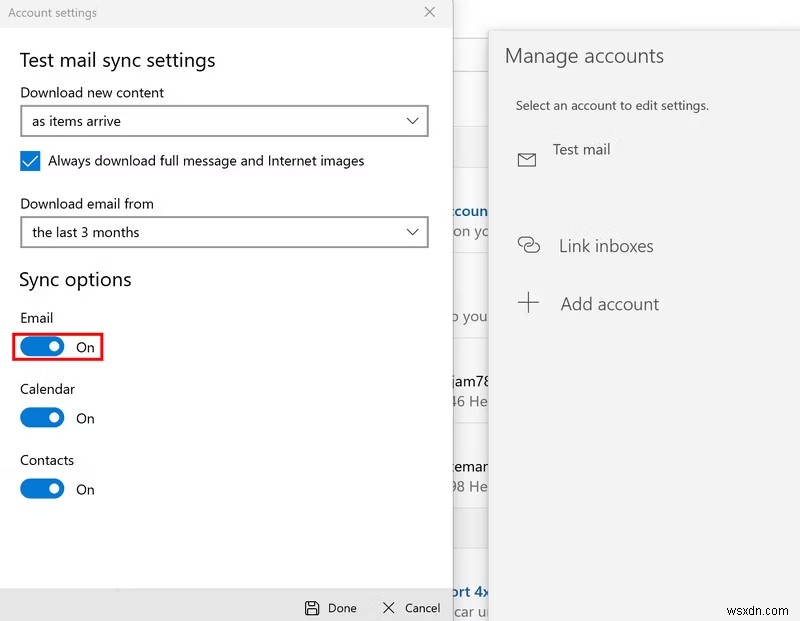Disable Calendar sync

click(x=42, y=418)
